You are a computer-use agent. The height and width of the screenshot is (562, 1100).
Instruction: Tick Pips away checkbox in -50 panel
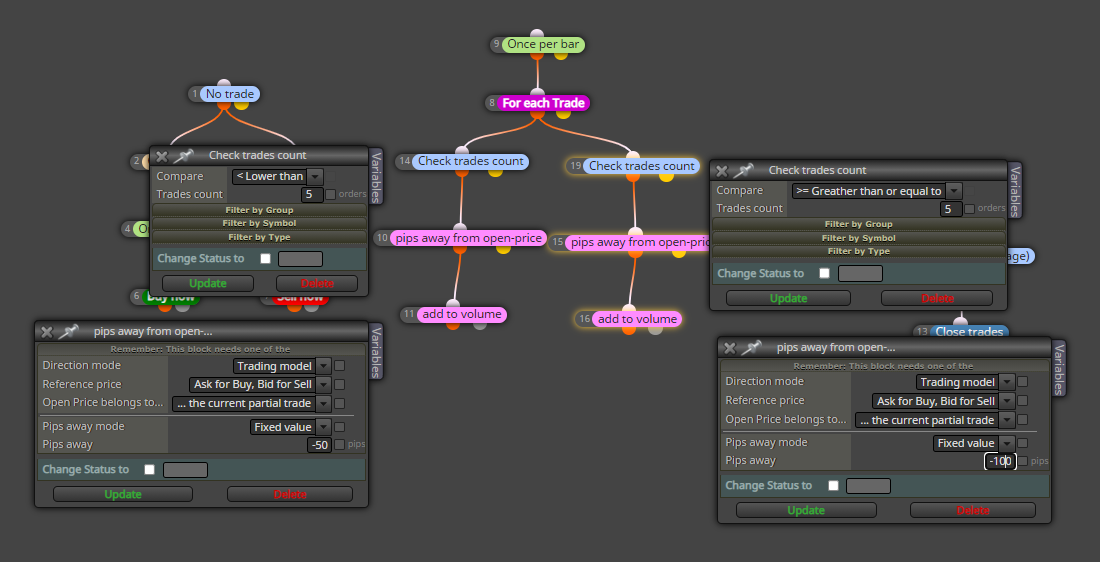340,444
